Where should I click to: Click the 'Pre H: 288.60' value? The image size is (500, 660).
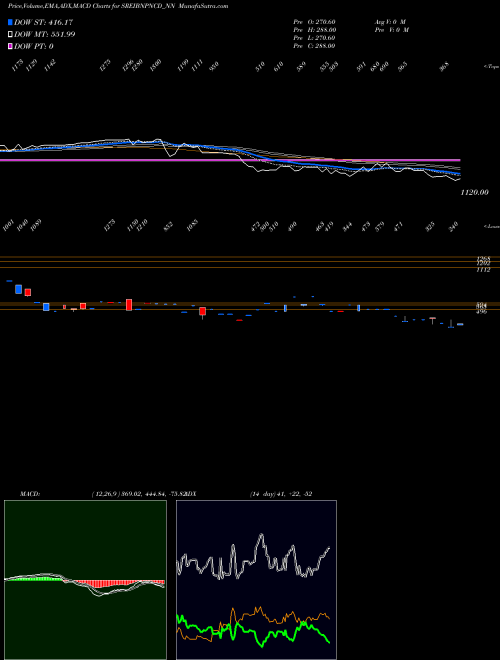(x=314, y=29)
